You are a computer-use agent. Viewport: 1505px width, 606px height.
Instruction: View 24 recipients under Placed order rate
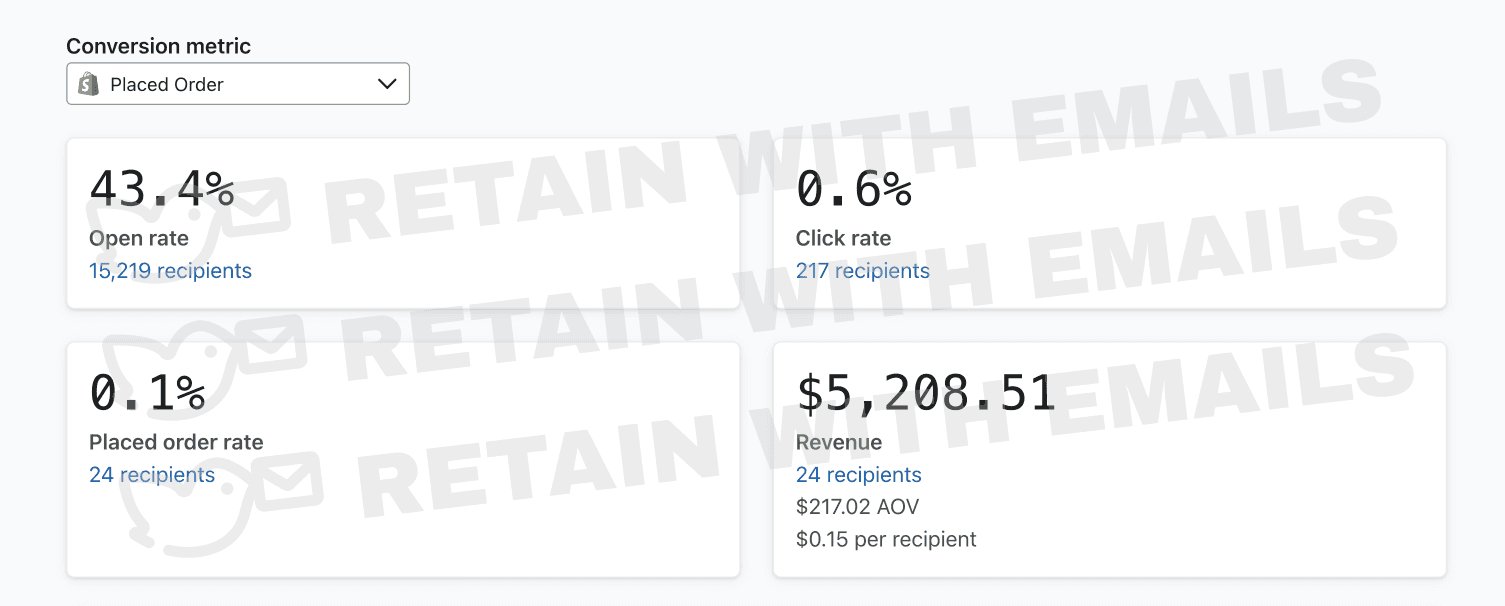tap(152, 475)
